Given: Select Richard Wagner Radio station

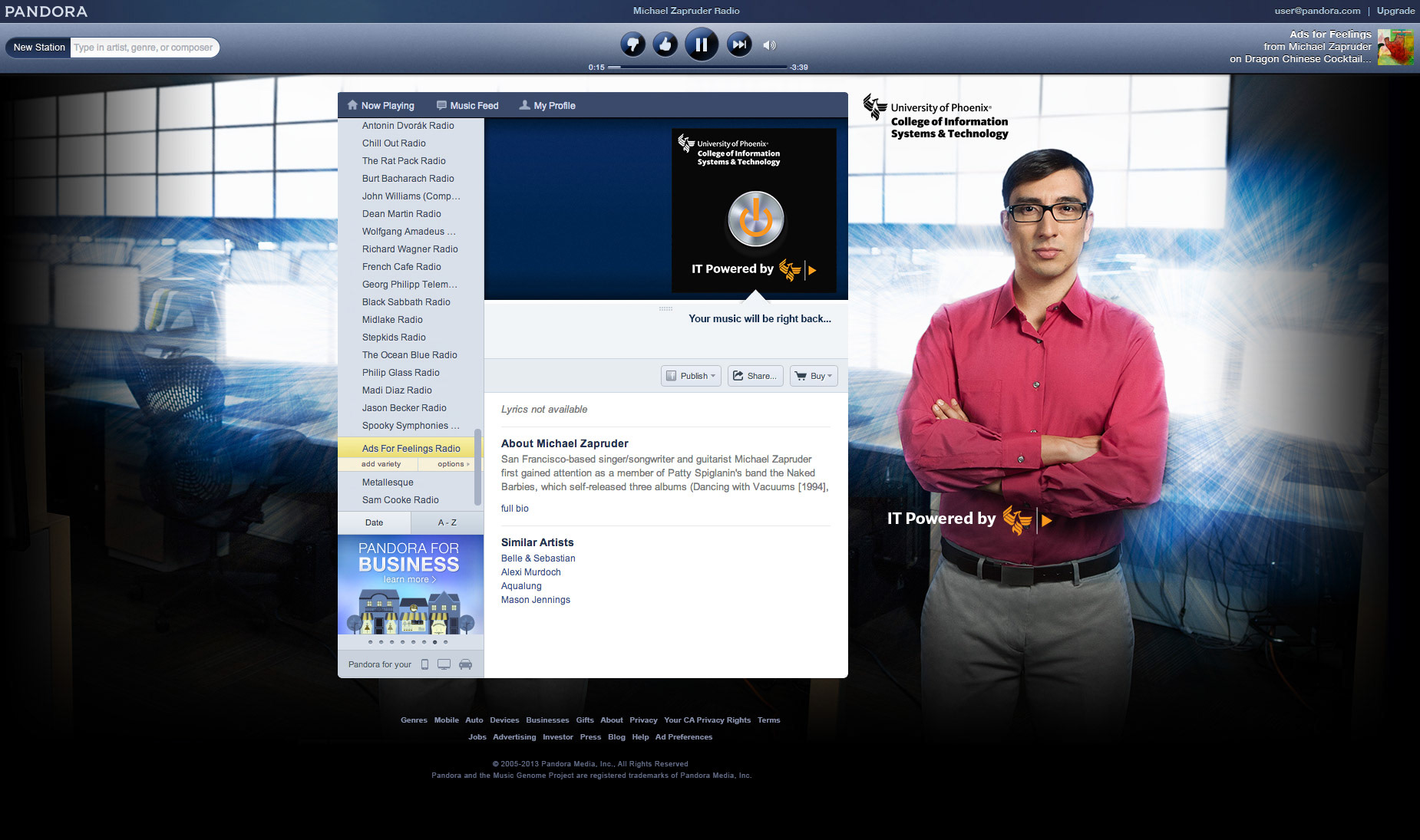Looking at the screenshot, I should coord(410,249).
